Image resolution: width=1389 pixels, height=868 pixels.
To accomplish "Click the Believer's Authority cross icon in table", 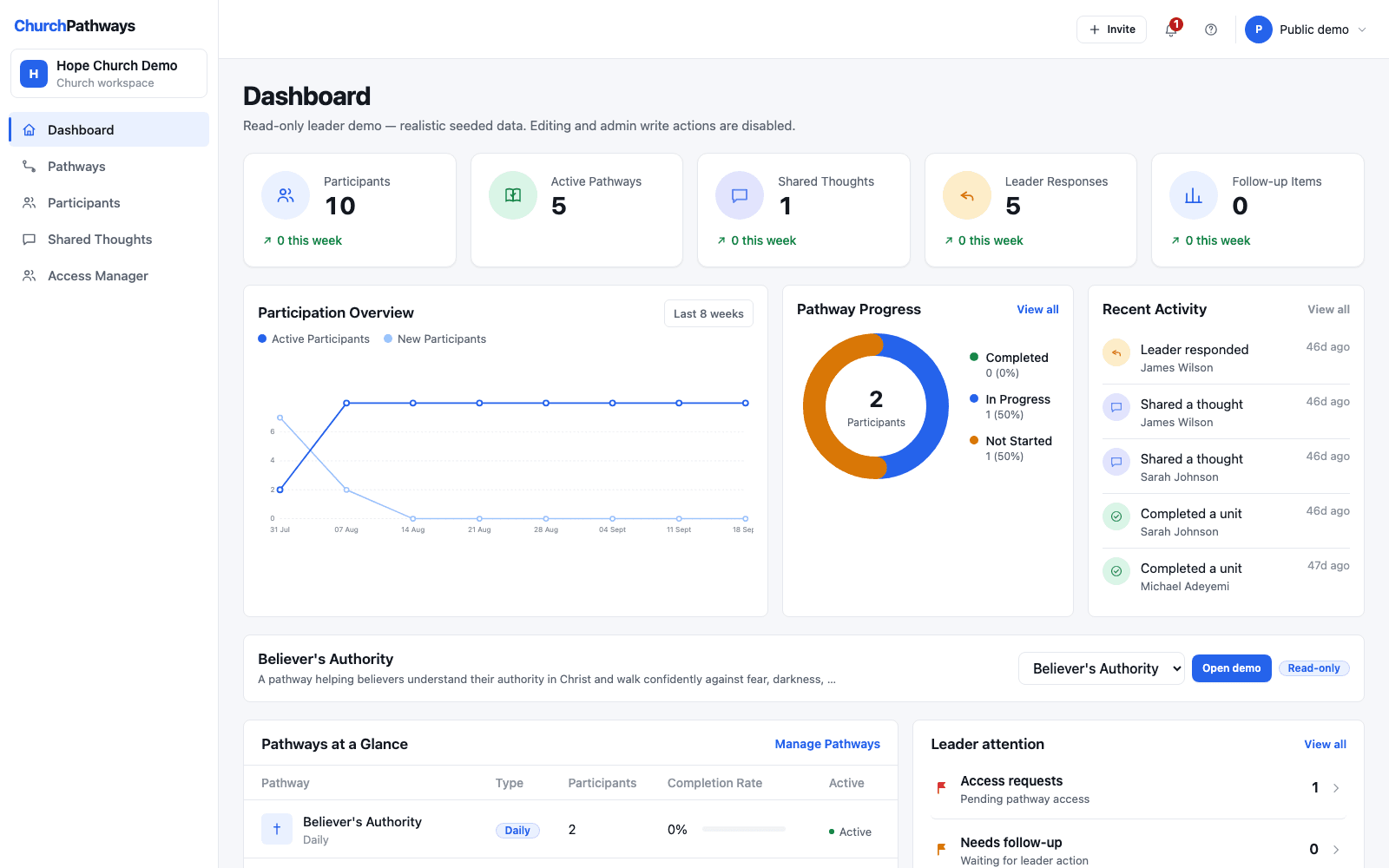I will point(277,829).
